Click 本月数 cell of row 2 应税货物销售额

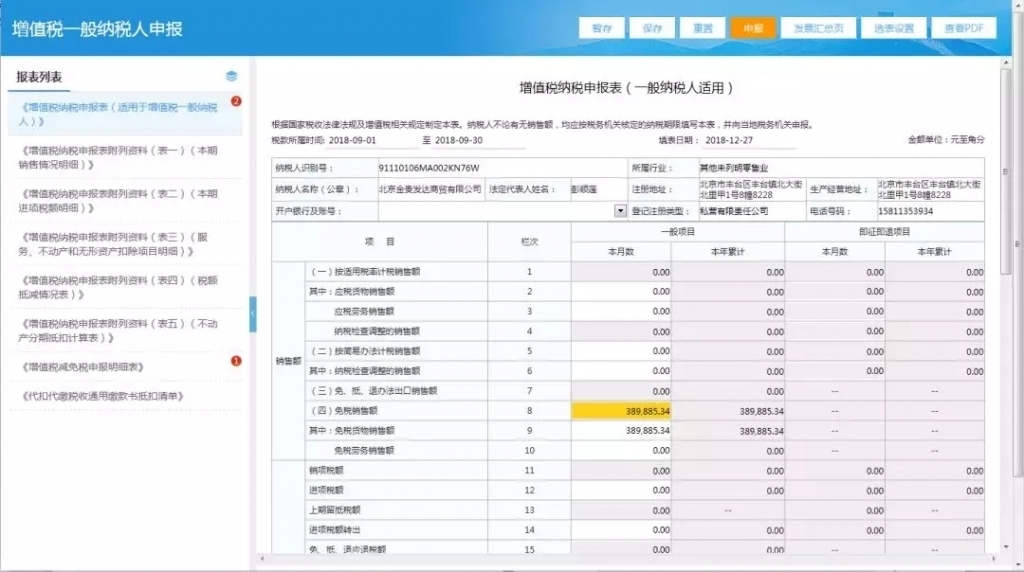620,292
